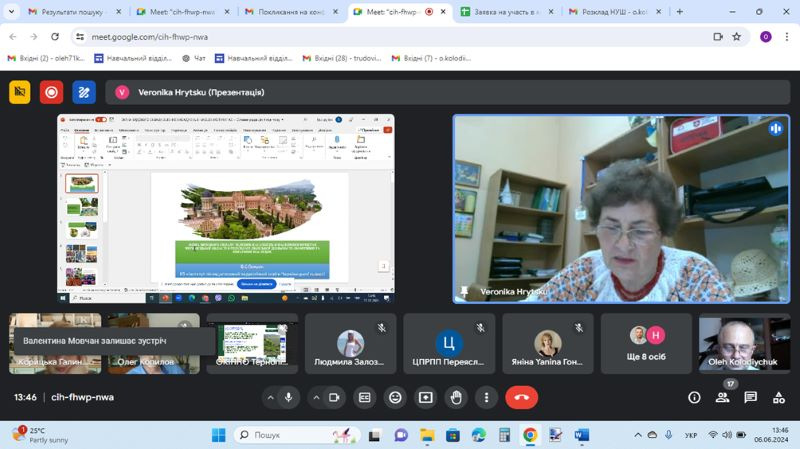Open 'Вхідні (28) - trudovi' bookmark
The image size is (800, 449).
click(342, 58)
